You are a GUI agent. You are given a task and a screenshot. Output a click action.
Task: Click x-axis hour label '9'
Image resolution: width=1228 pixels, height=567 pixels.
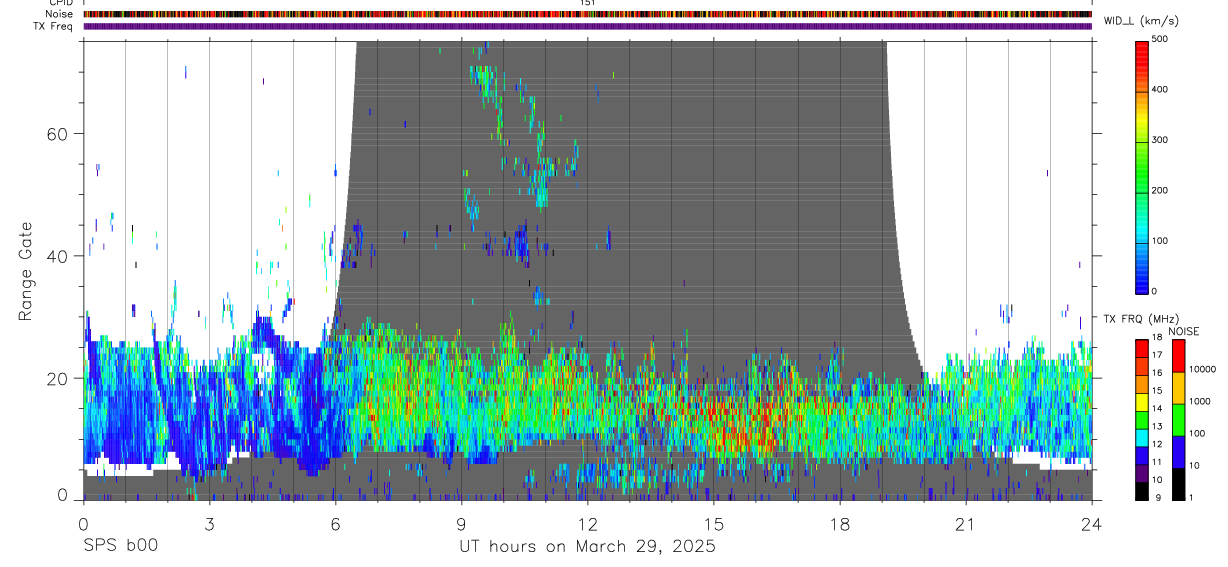pos(461,523)
